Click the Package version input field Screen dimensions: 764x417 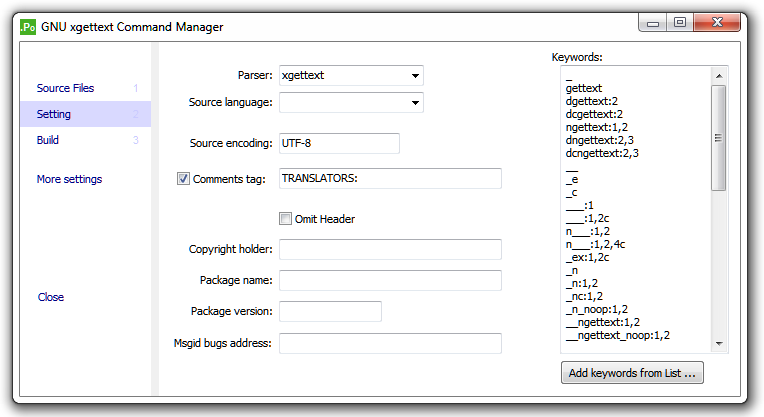tap(330, 311)
